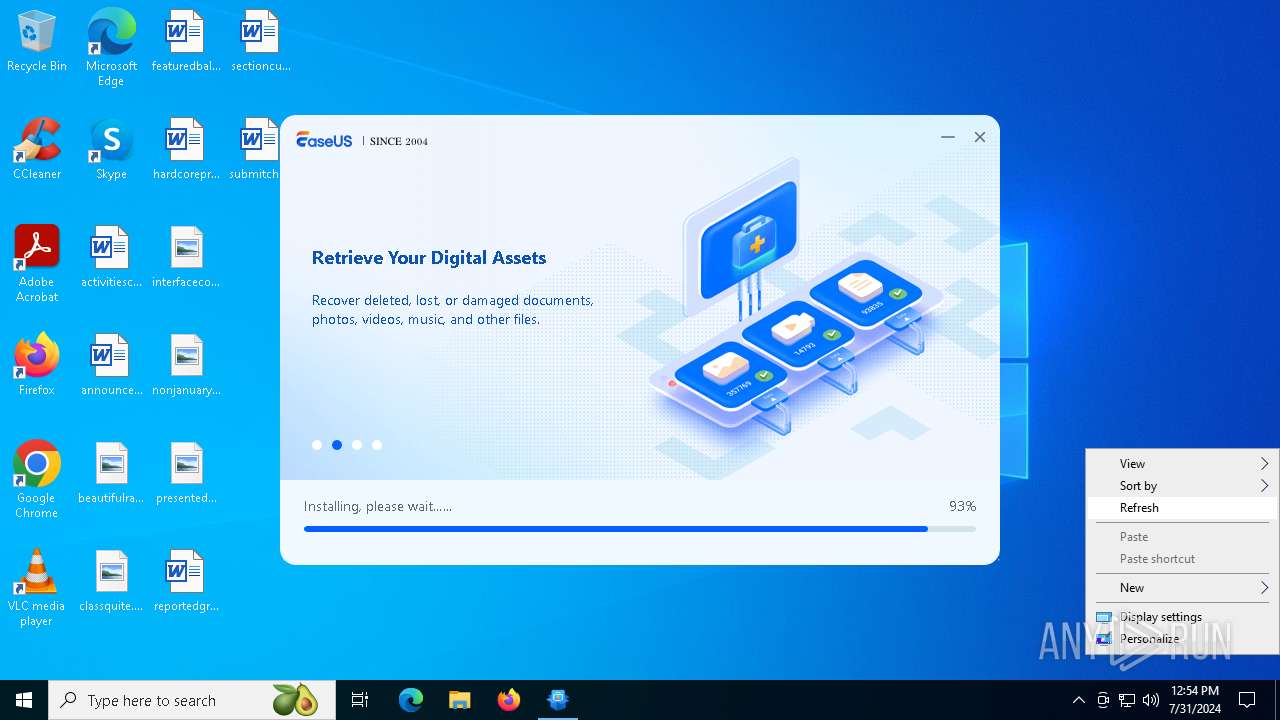
Task: Select the presented... image file icon
Action: (x=186, y=473)
